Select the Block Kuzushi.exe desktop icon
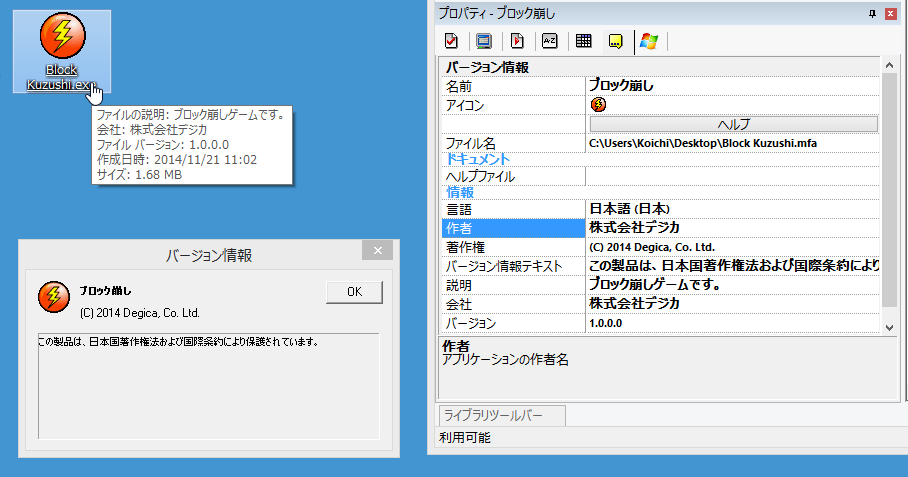This screenshot has height=477, width=908. (x=62, y=52)
